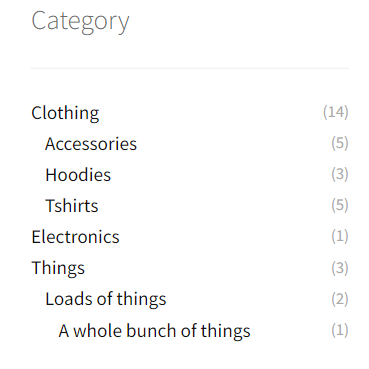The width and height of the screenshot is (369, 369).
Task: Go to the Hoodies subcategory
Action: coord(78,175)
